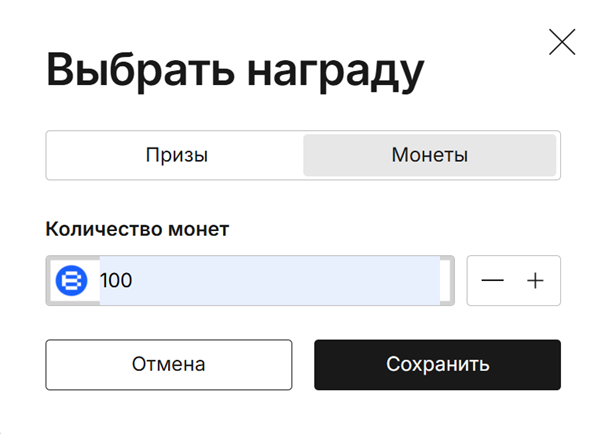Confirm the coin reward by saving
This screenshot has height=434, width=605.
coord(437,364)
